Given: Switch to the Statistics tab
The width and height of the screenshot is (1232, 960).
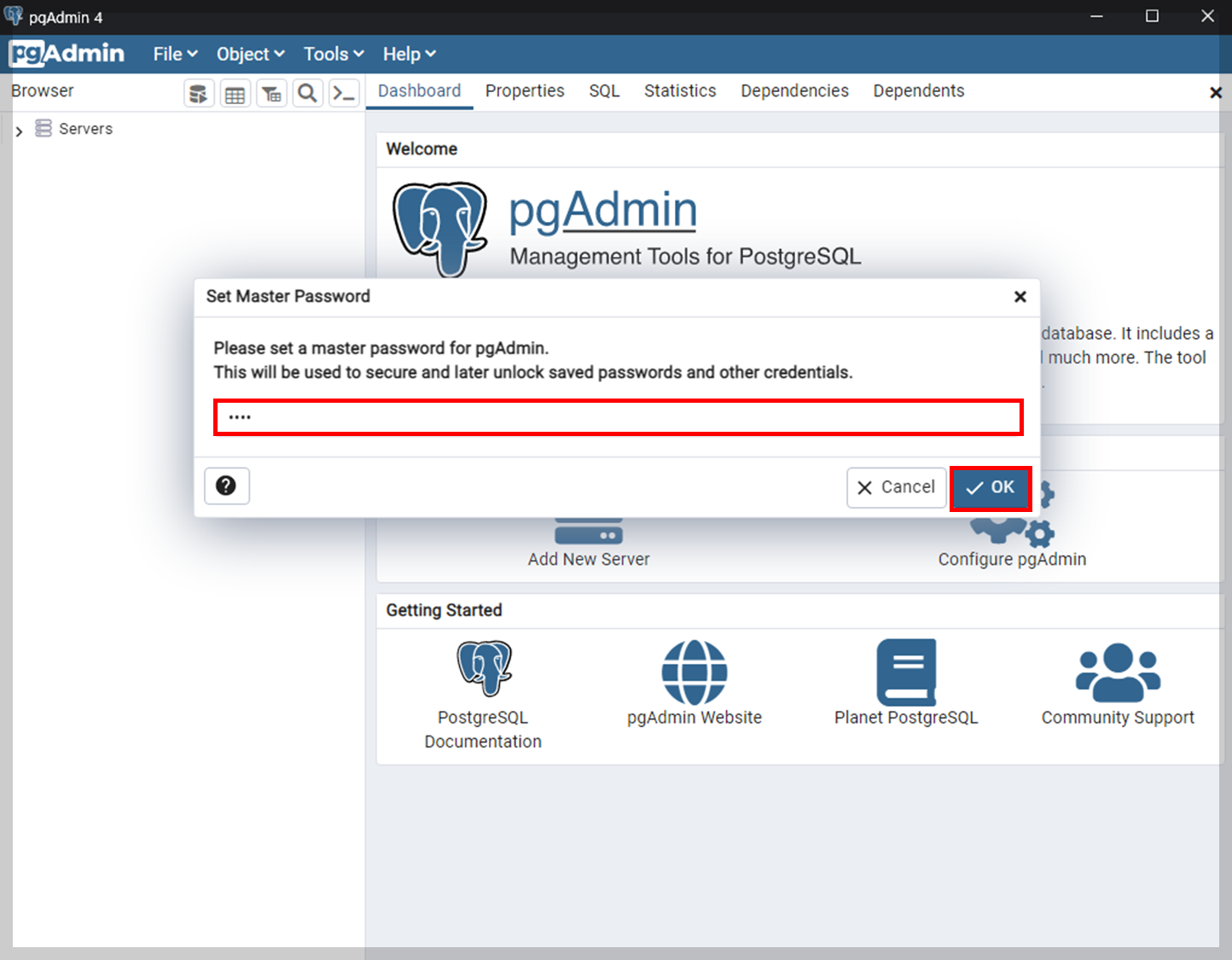Looking at the screenshot, I should coord(680,91).
